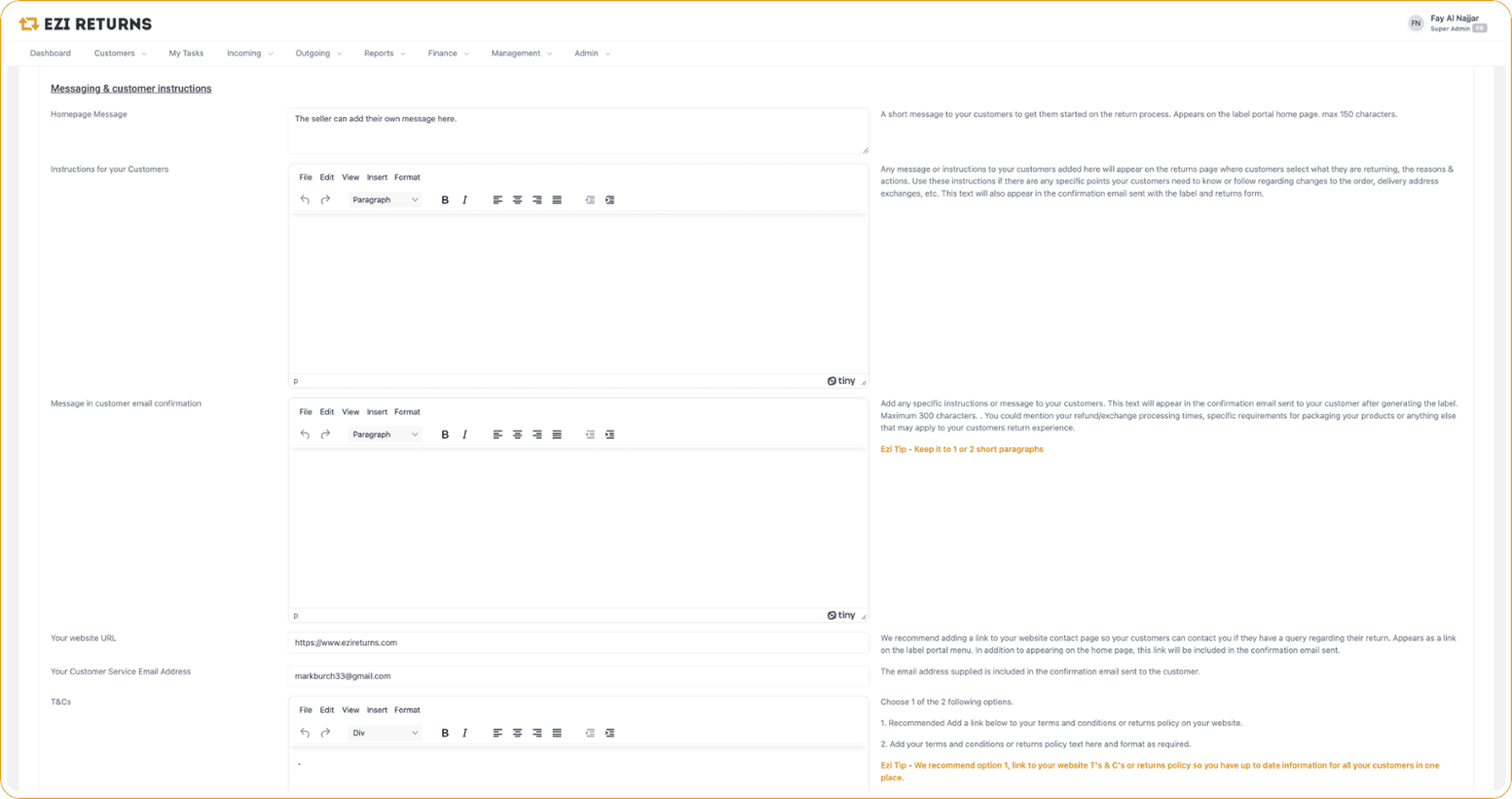Screen dimensions: 1512x799
Task: Click the Homepage Message text box
Action: (577, 130)
